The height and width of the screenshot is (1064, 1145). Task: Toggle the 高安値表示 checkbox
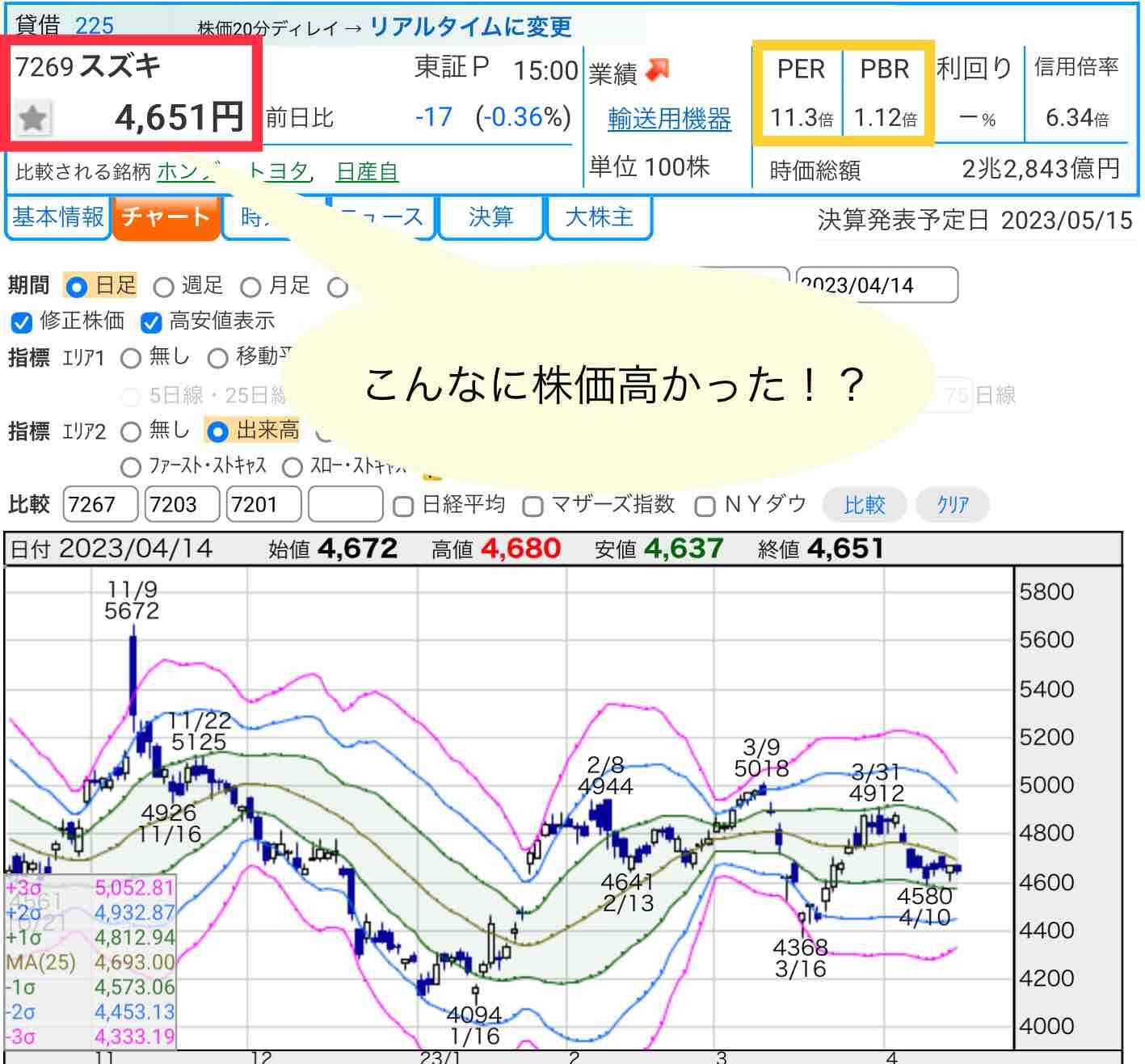[151, 323]
